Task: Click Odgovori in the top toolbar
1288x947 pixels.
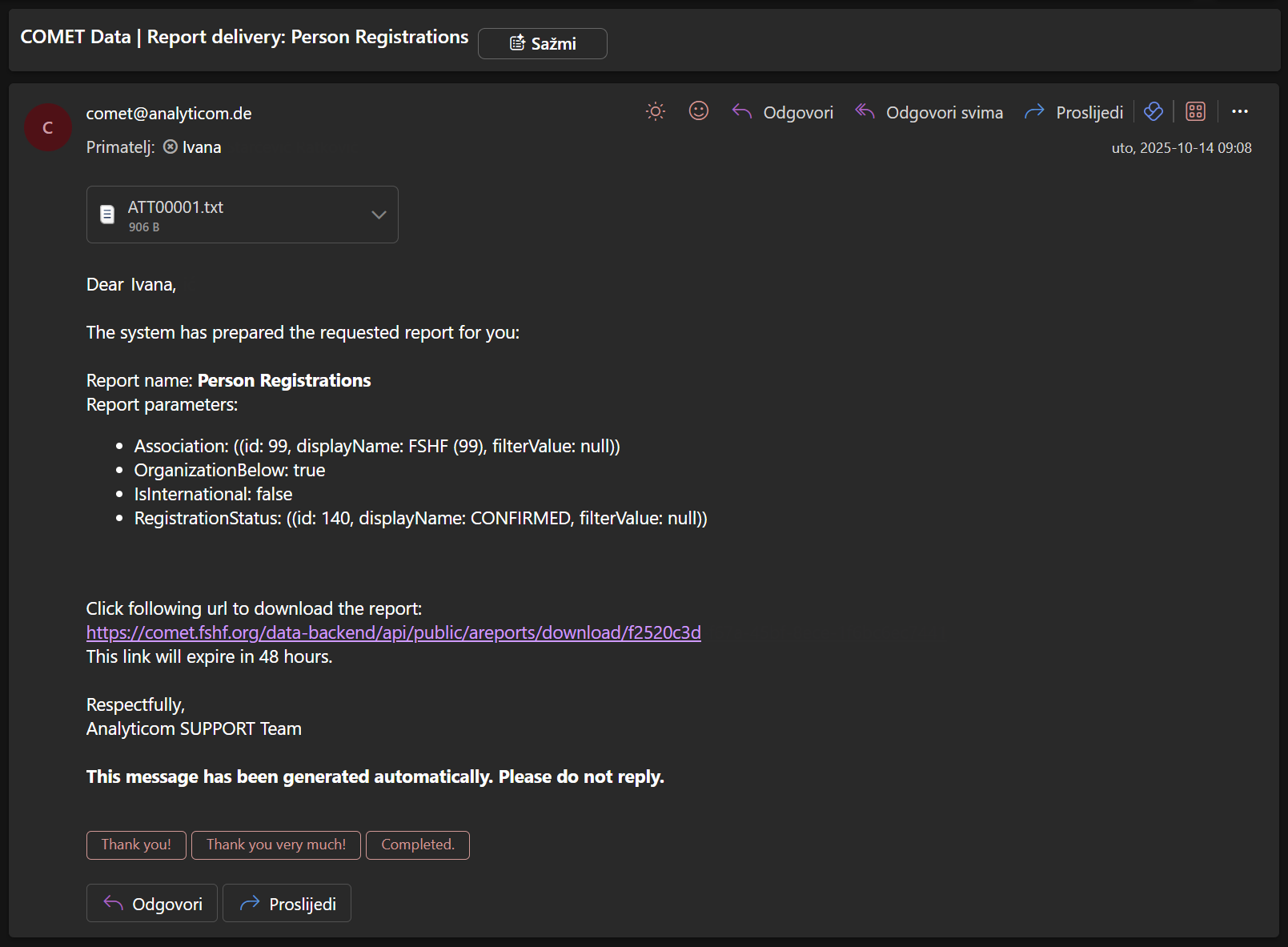Action: pos(783,113)
